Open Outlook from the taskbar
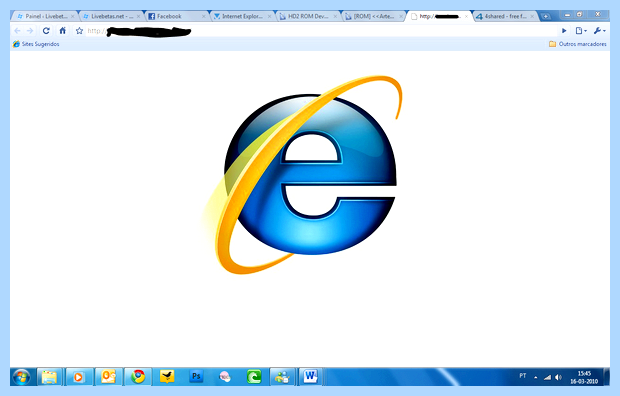The image size is (620, 396). [x=108, y=377]
